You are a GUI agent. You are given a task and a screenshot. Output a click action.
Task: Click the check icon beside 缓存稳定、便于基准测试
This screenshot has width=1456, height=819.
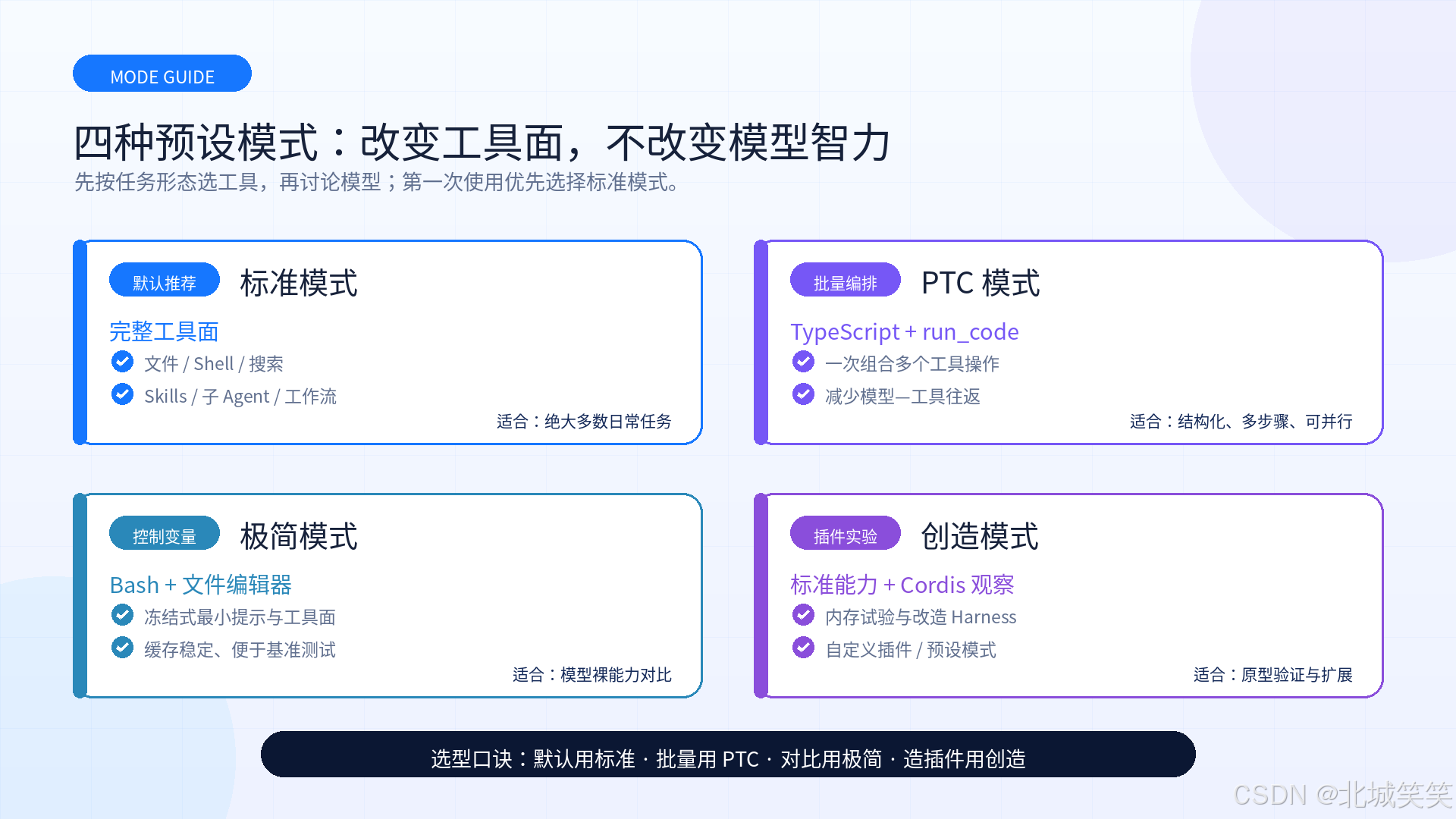122,648
